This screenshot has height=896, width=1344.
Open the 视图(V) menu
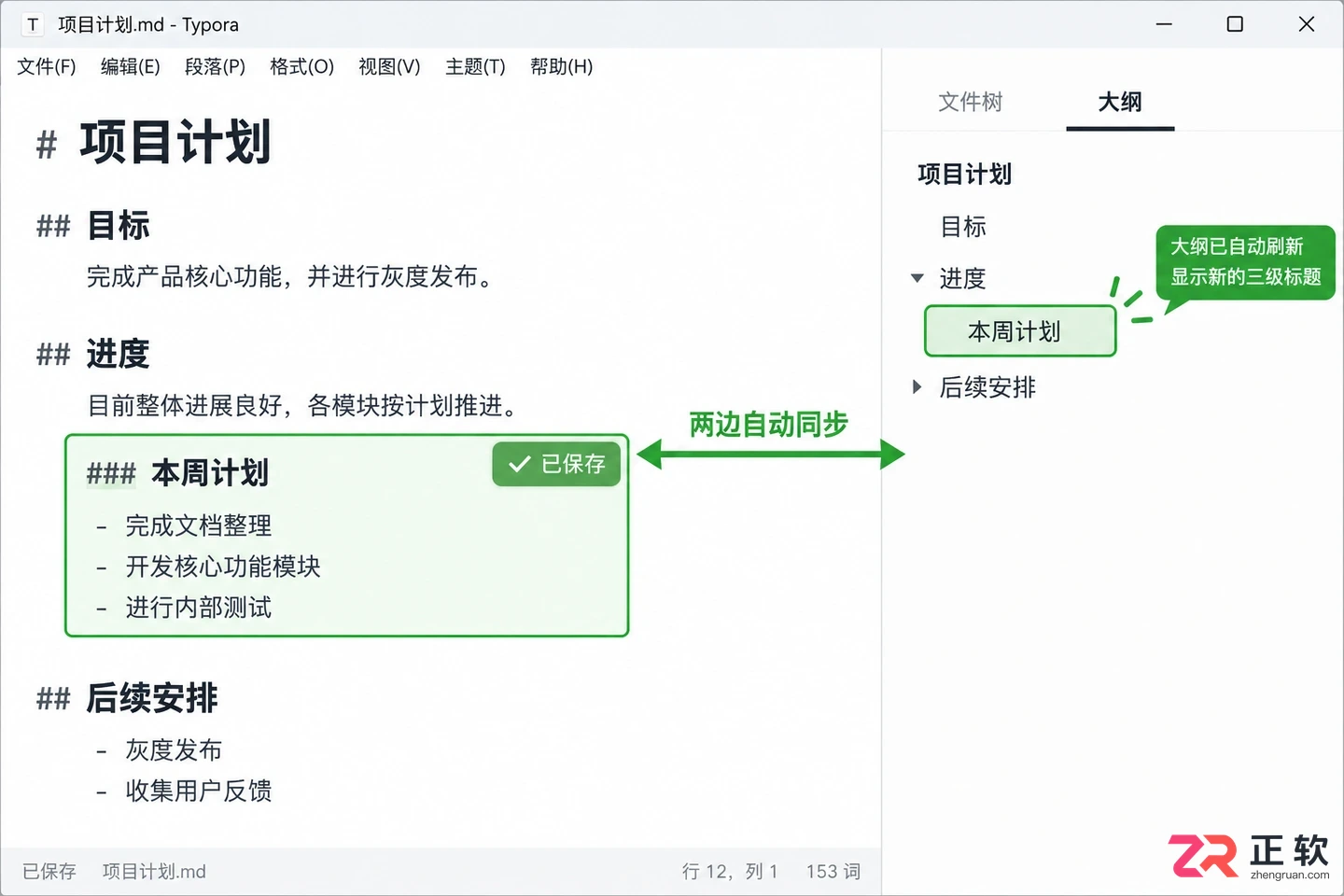[389, 66]
